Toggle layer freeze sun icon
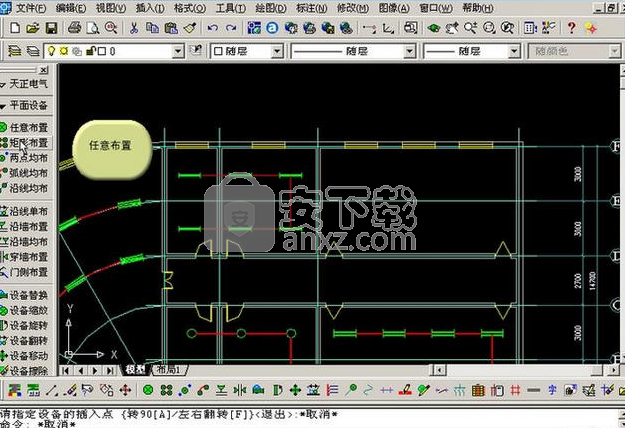This screenshot has height=428, width=625. (64, 51)
